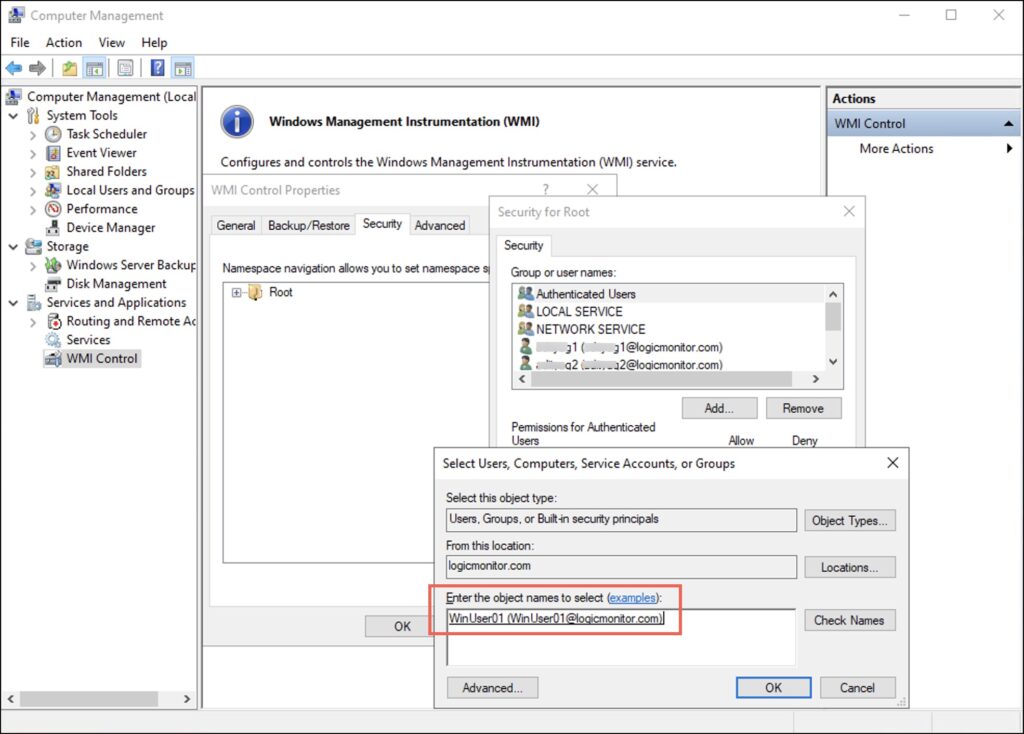
Task: Click the Back navigation arrow
Action: [14, 67]
